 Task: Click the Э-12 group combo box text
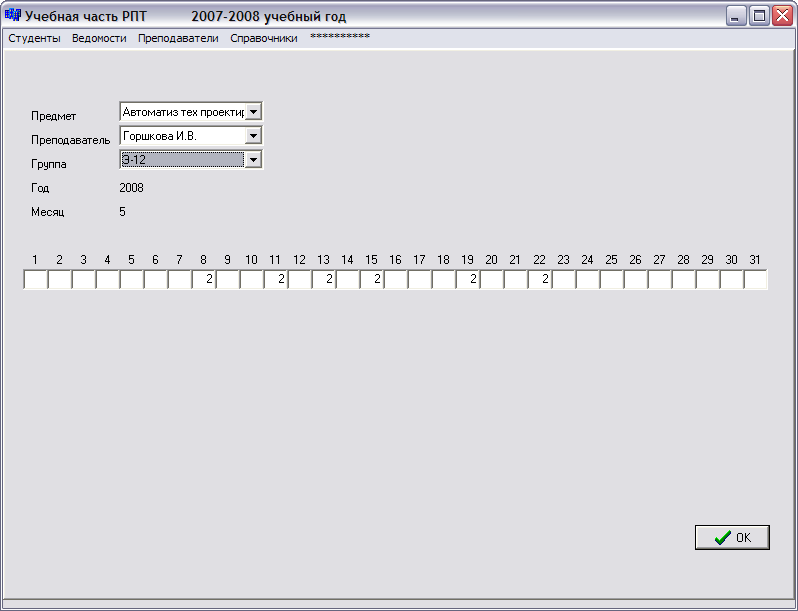pyautogui.click(x=183, y=160)
